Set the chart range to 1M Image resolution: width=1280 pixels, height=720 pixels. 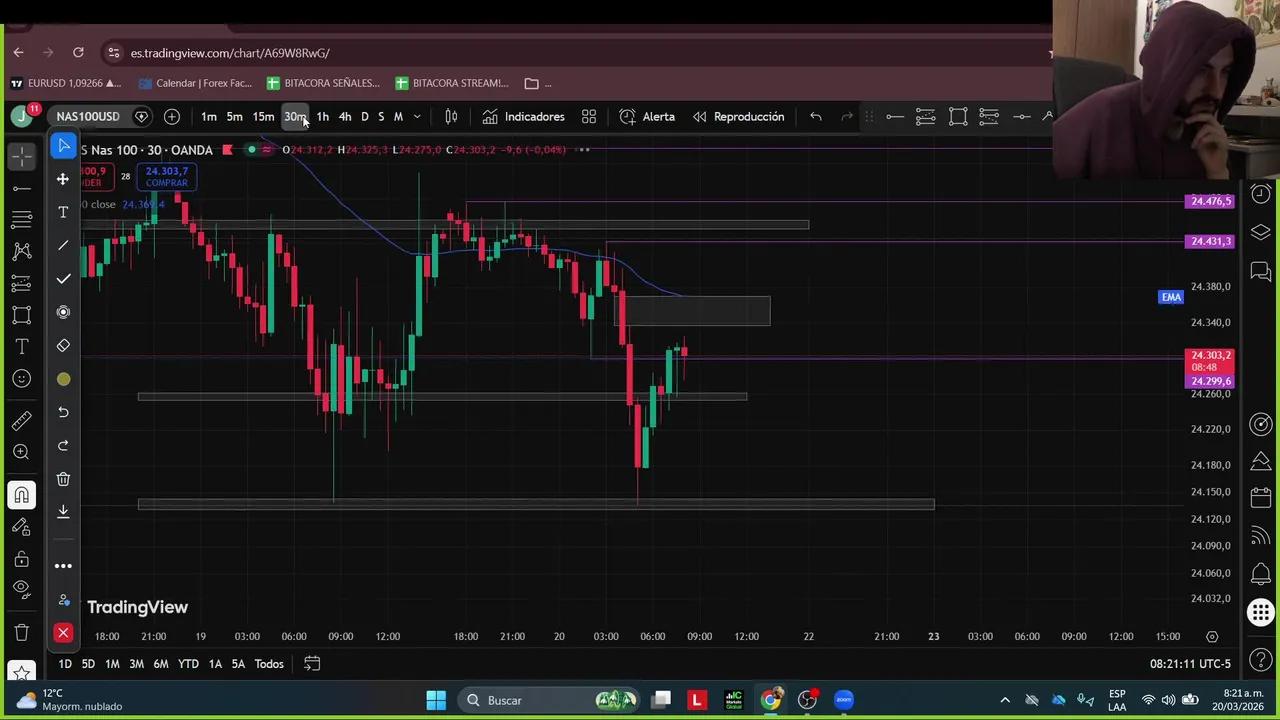112,664
